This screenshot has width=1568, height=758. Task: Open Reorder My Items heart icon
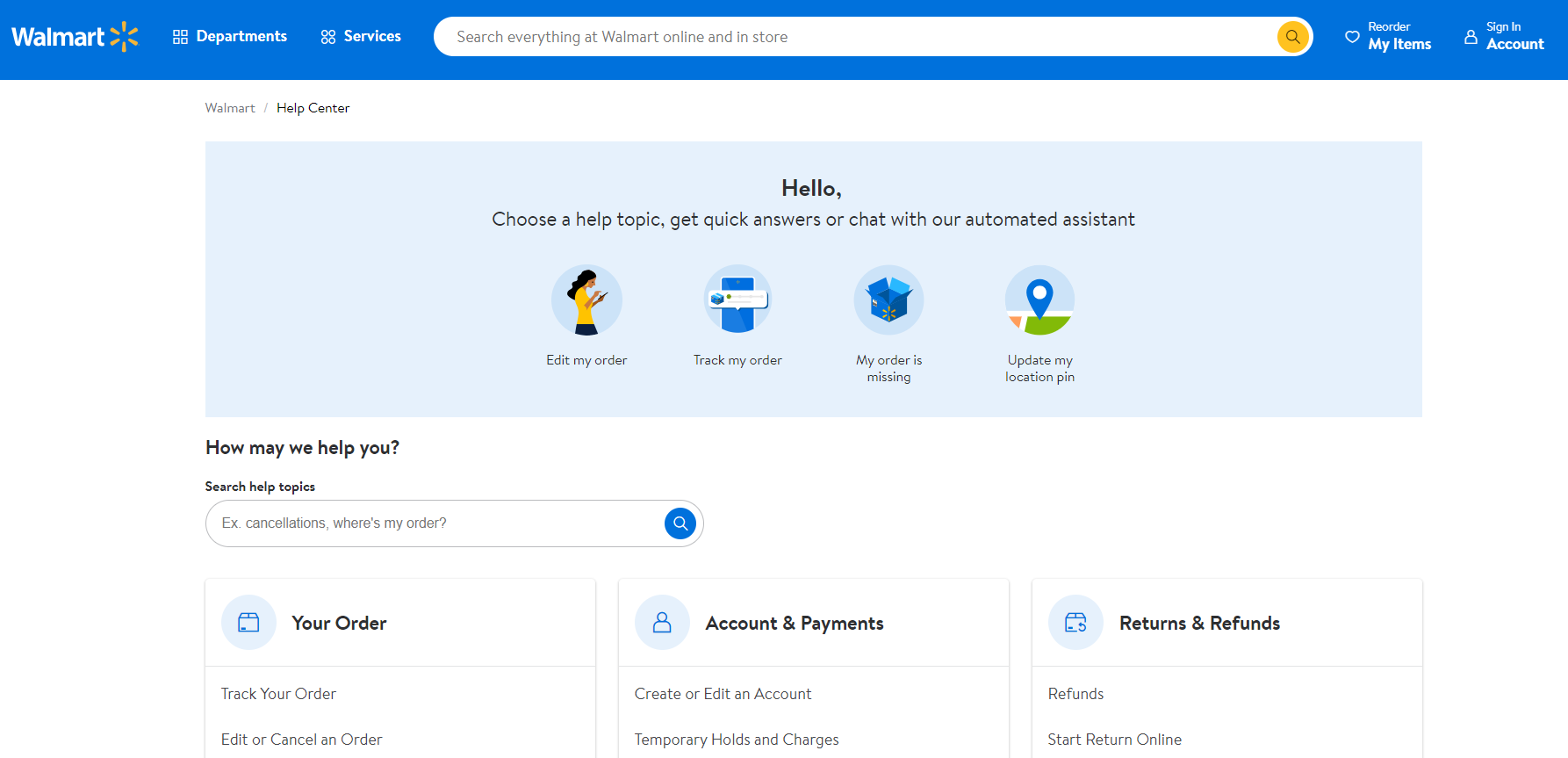point(1352,37)
